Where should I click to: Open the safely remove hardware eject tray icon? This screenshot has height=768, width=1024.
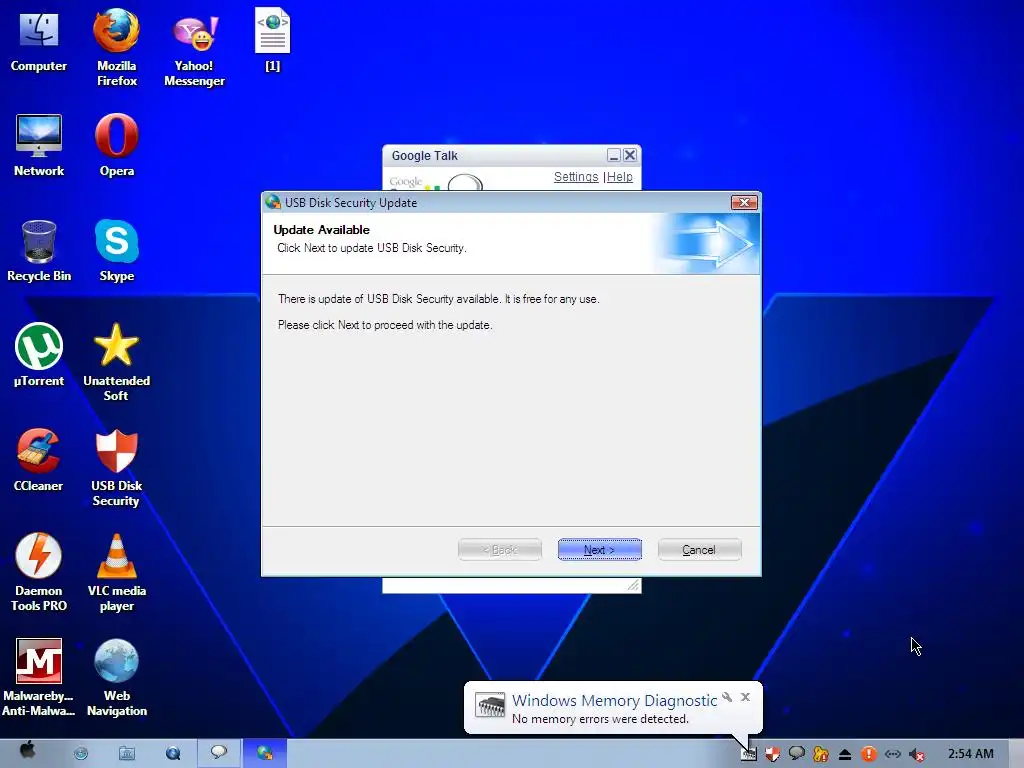pos(844,754)
